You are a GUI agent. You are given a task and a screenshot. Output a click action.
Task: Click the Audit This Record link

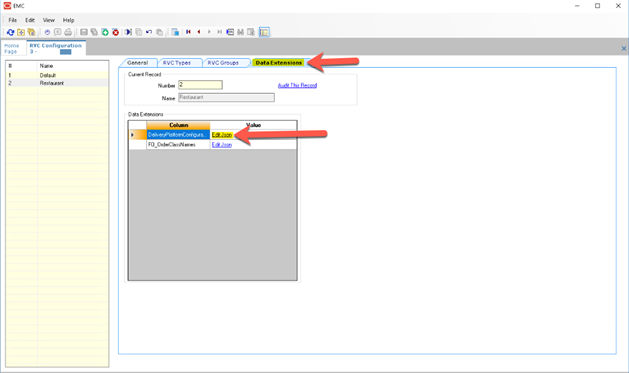coord(297,85)
